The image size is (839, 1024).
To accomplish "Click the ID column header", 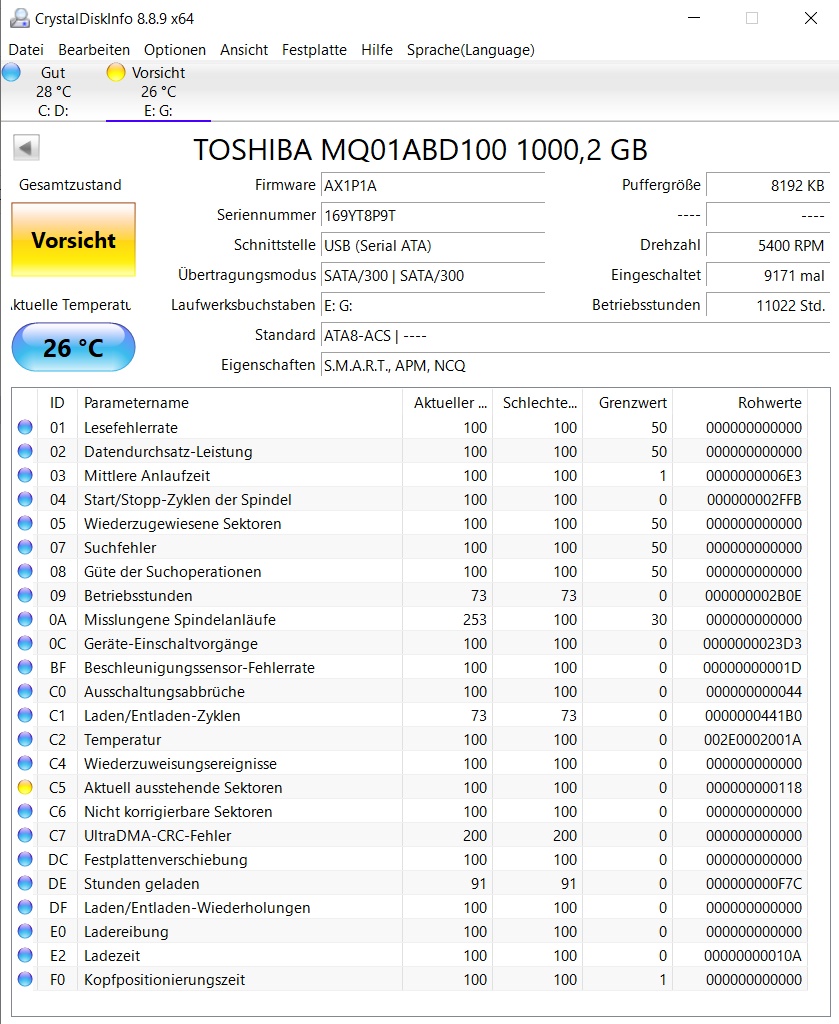I will click(x=57, y=402).
